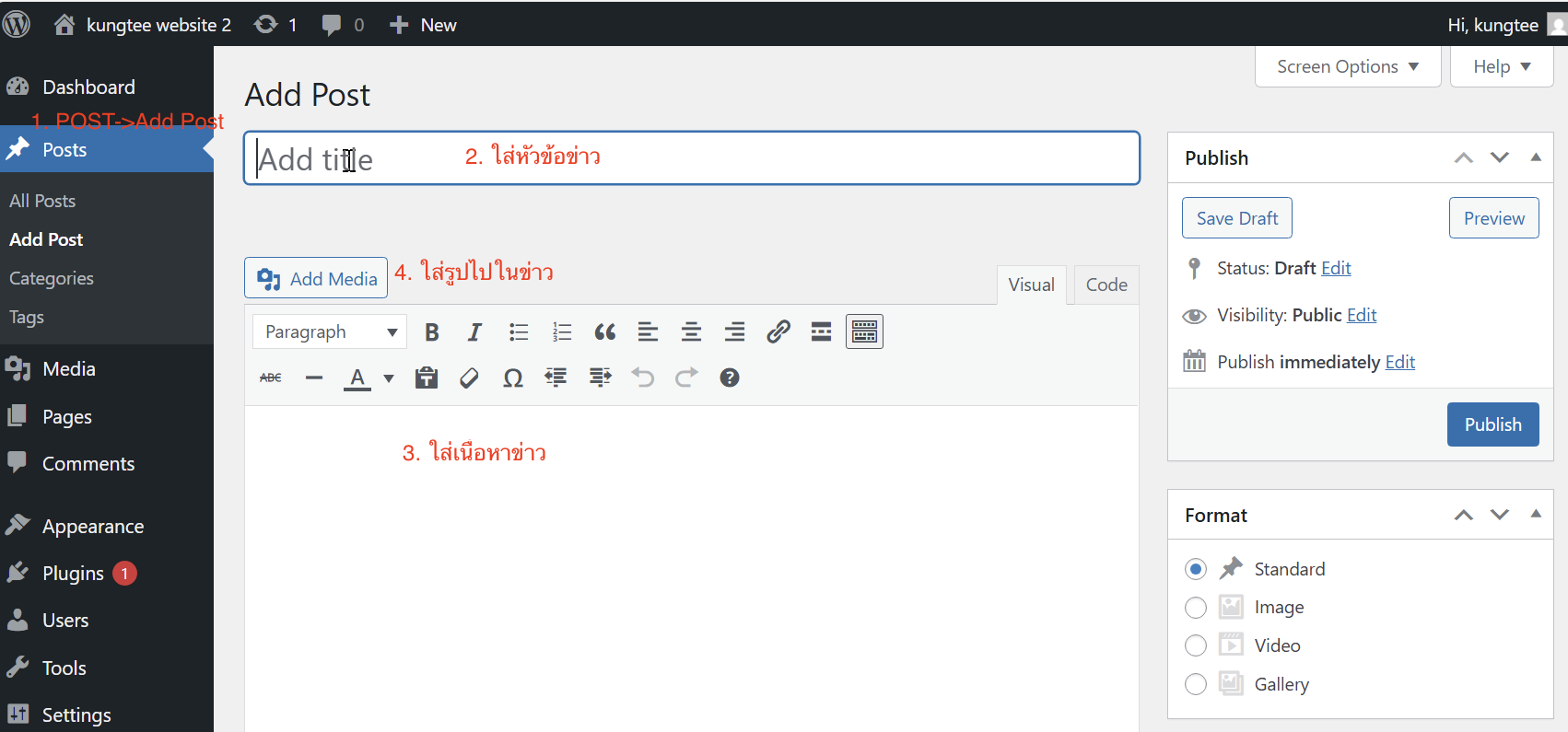Insert a blockquote
Image resolution: width=1568 pixels, height=732 pixels.
click(604, 332)
